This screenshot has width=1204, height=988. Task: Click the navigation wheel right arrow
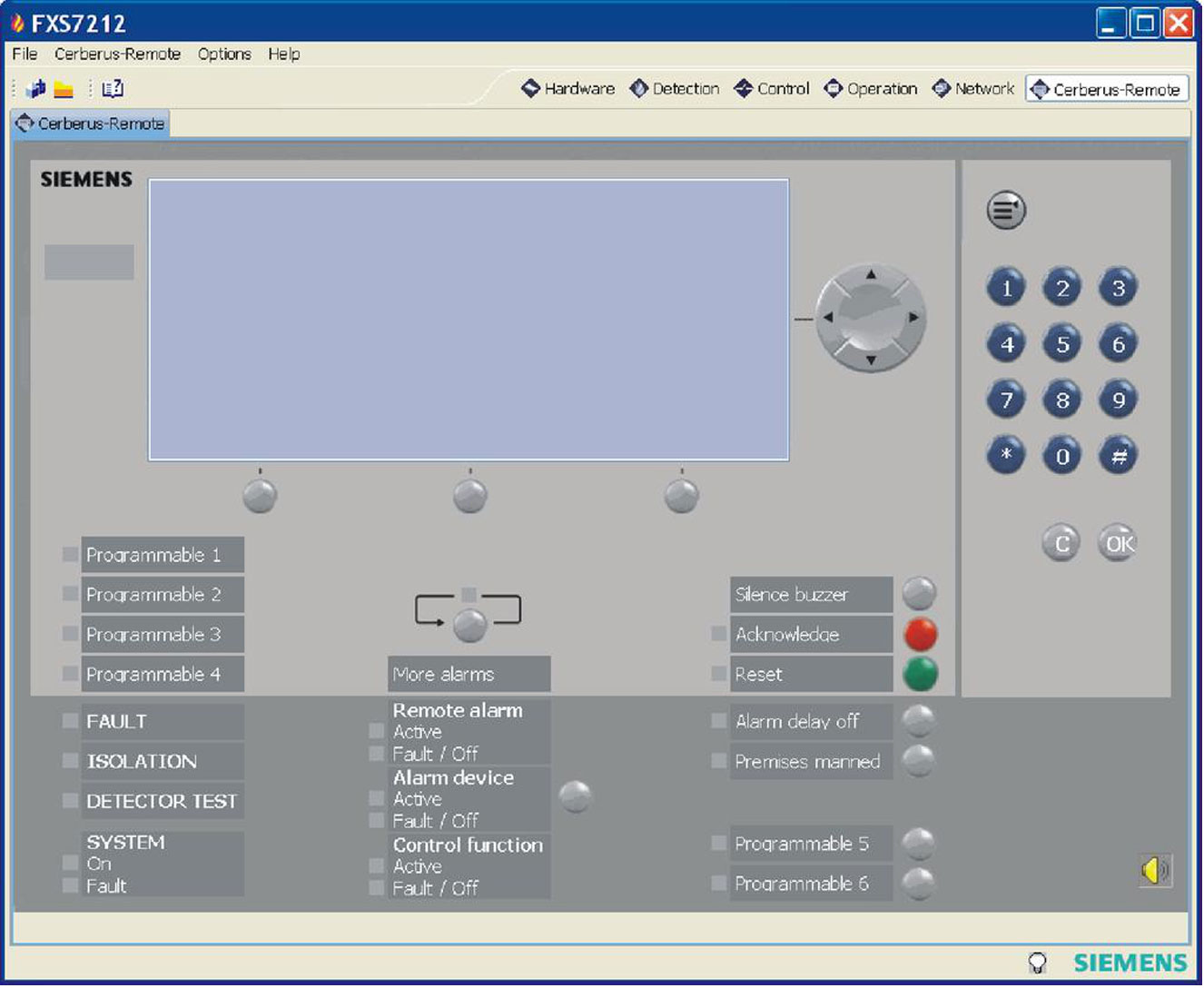click(914, 318)
